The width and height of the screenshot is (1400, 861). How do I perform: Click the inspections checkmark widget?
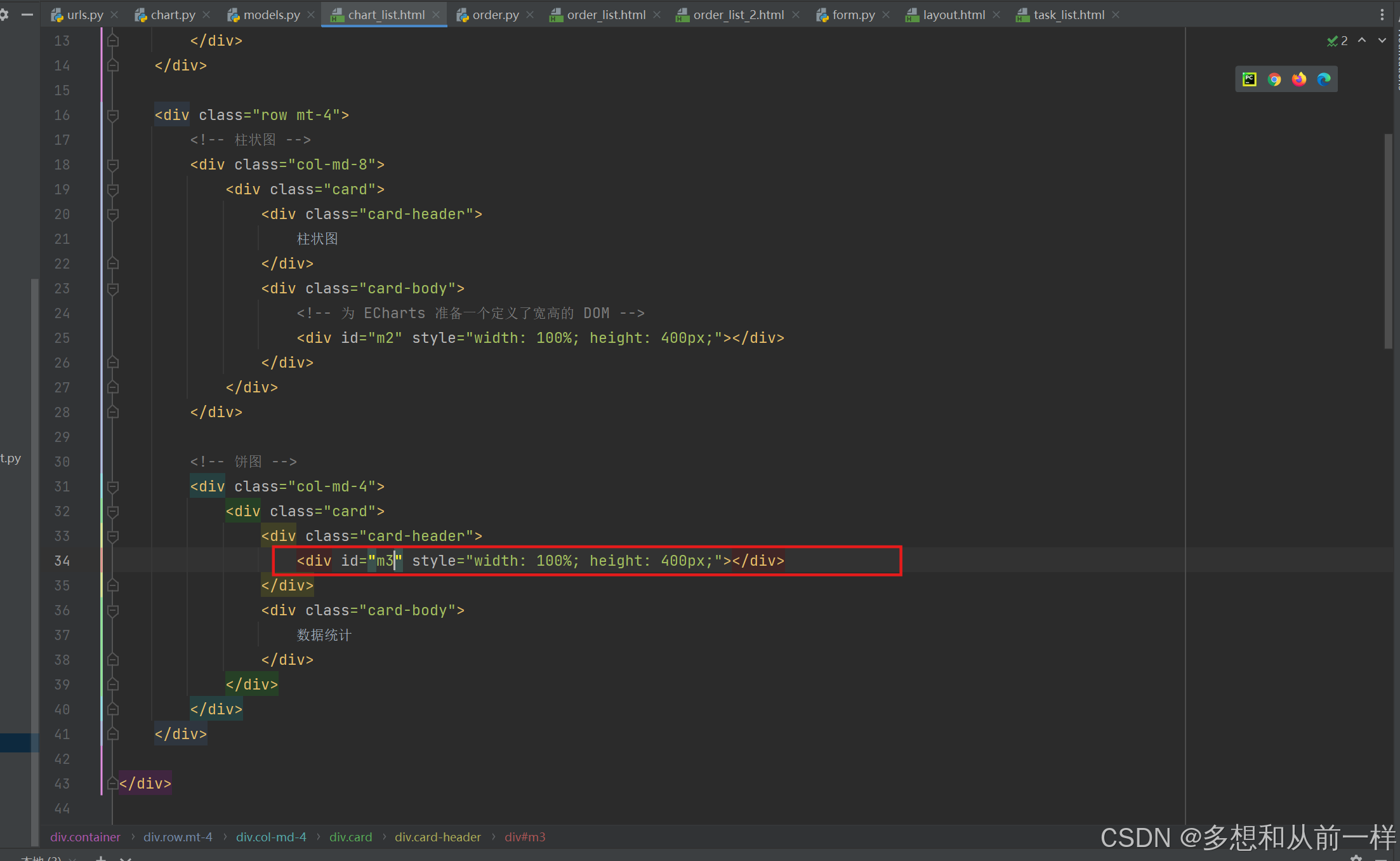1337,41
